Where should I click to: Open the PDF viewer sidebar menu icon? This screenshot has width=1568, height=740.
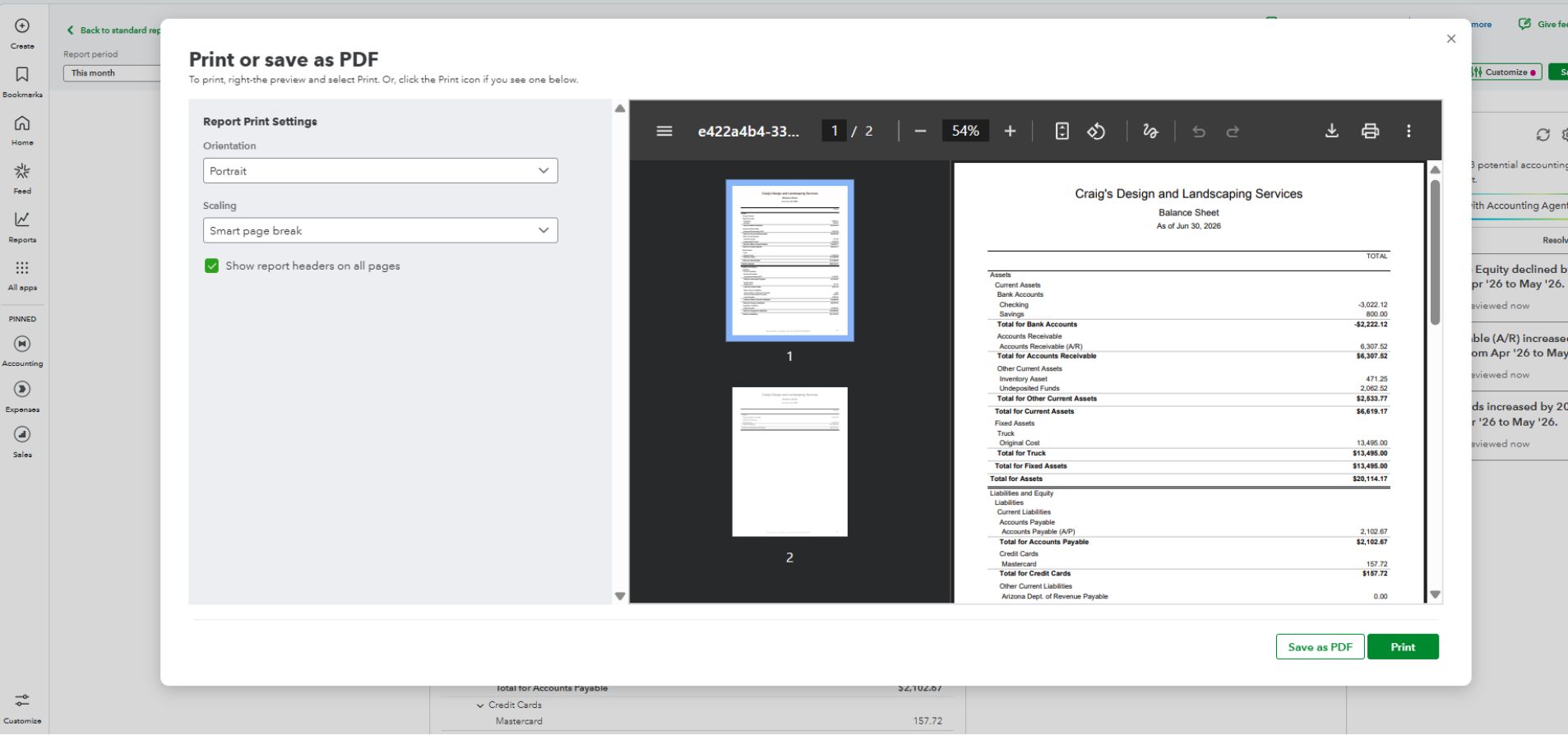(664, 131)
